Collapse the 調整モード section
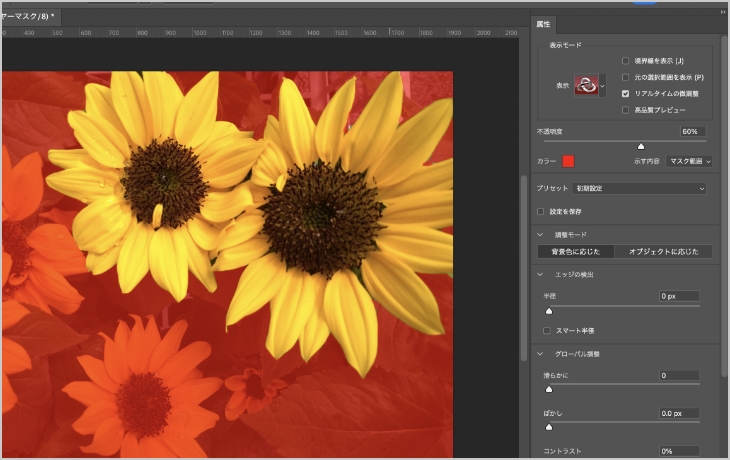The width and height of the screenshot is (730, 460). point(540,235)
